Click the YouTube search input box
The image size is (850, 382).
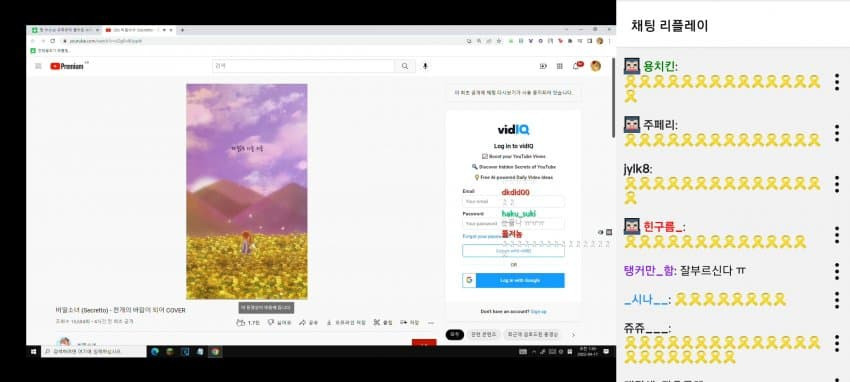pos(304,66)
